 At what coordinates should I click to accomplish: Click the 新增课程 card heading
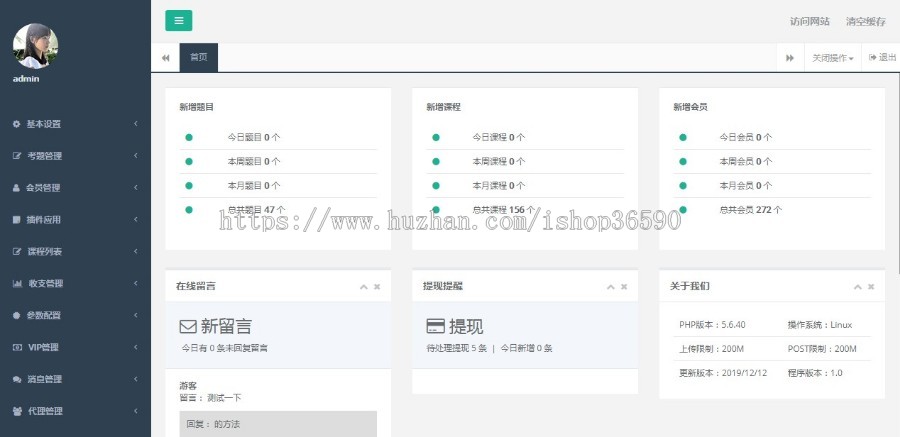point(443,107)
